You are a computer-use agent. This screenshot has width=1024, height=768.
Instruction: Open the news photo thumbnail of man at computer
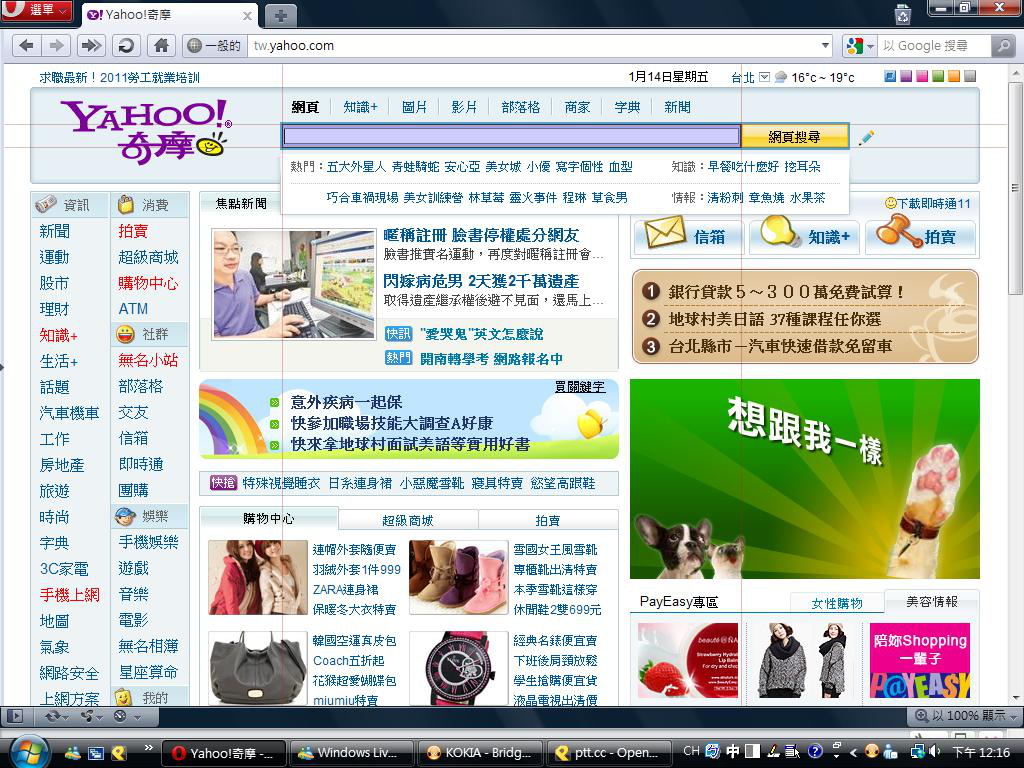[x=294, y=284]
